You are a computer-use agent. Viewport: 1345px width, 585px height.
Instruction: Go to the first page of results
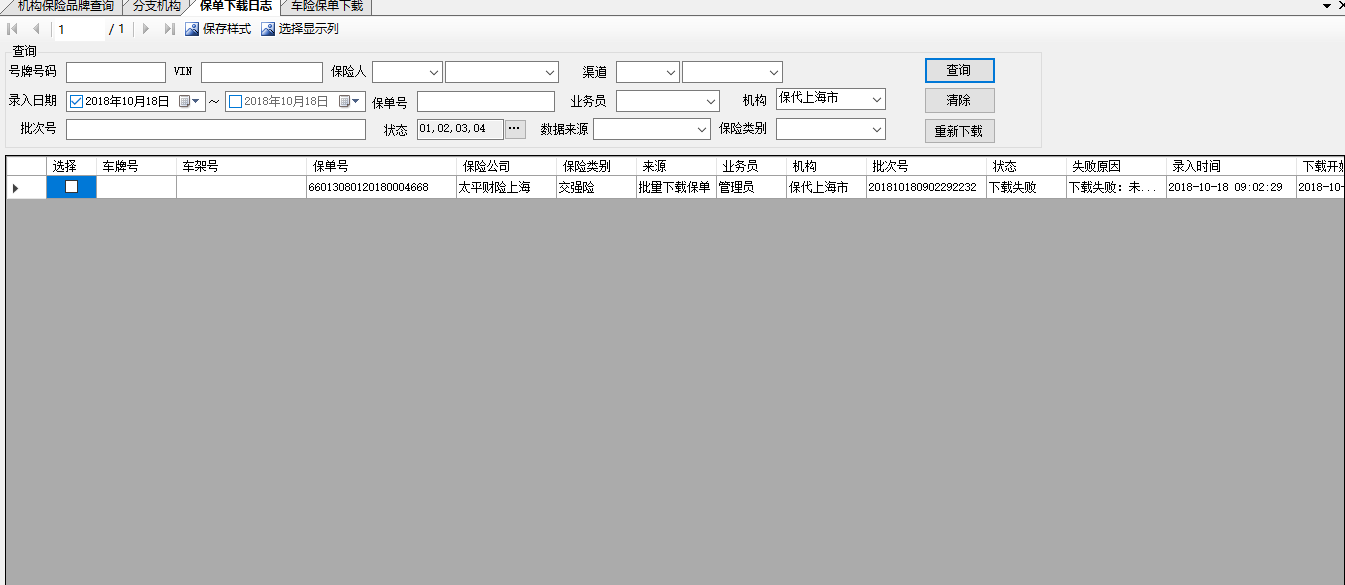(x=13, y=29)
